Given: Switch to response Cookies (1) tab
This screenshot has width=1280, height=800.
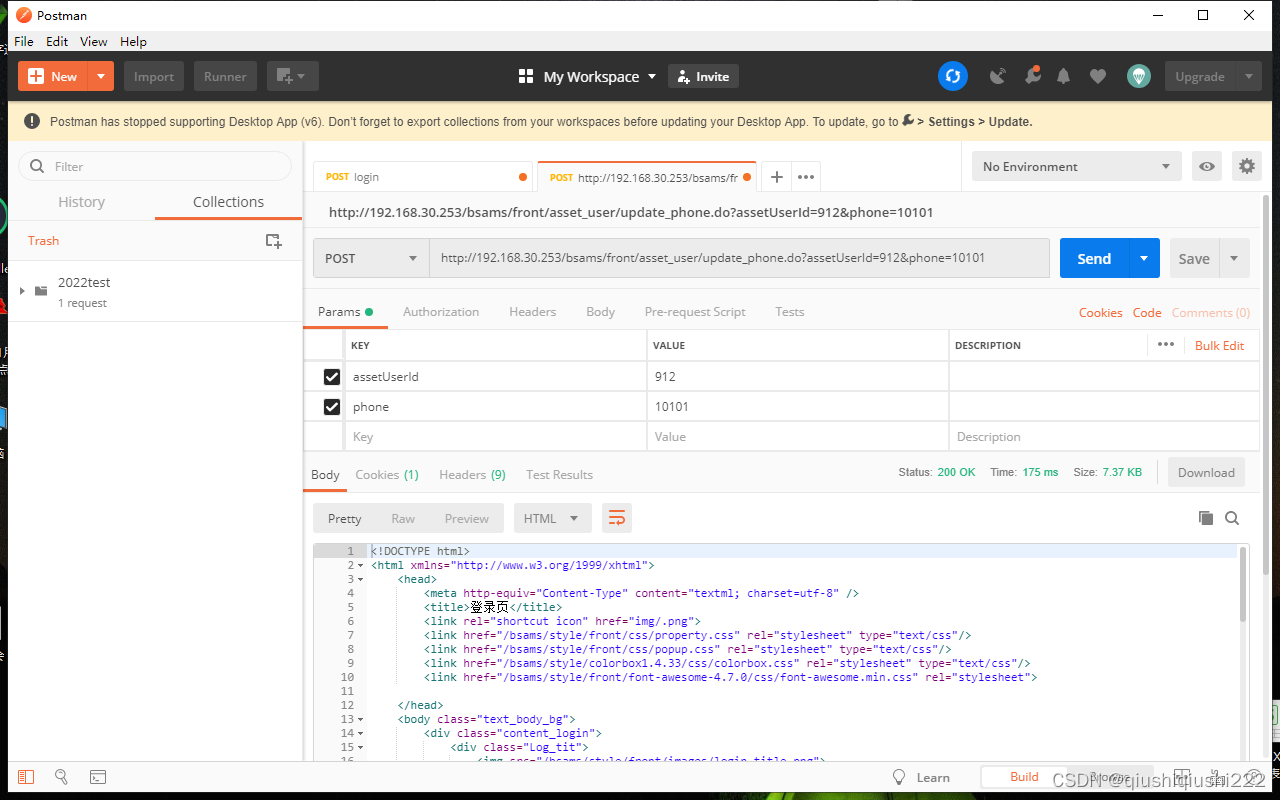Looking at the screenshot, I should [387, 475].
